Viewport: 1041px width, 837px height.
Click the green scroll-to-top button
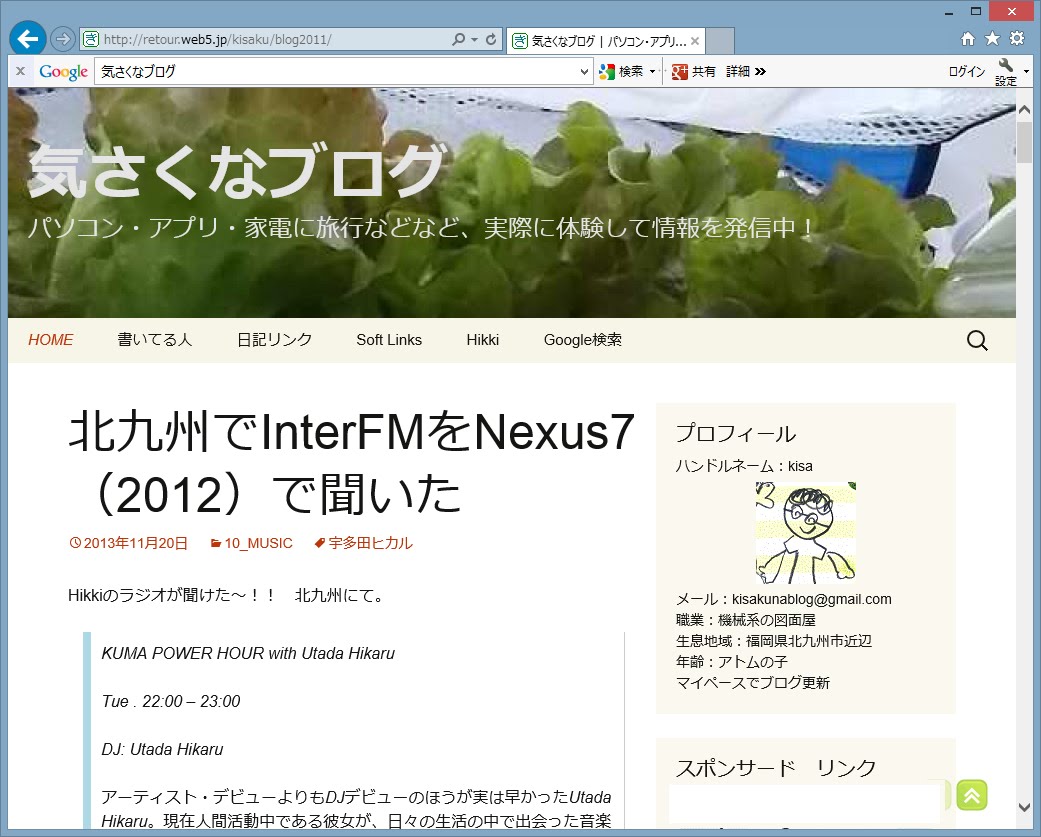[x=972, y=795]
